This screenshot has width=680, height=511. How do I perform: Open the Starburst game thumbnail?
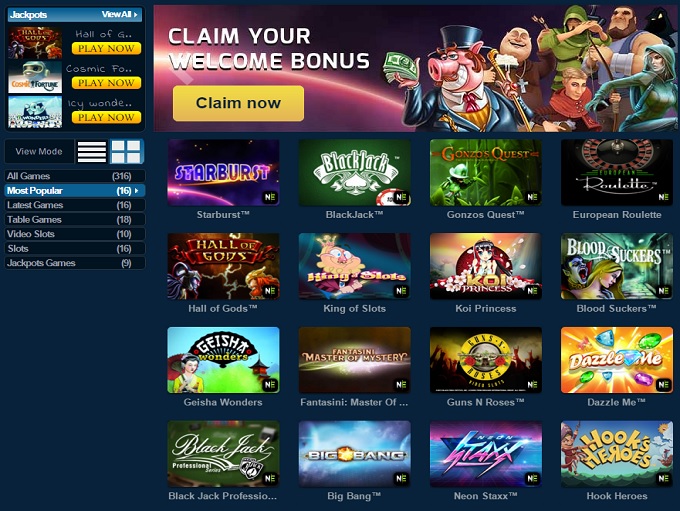(223, 173)
